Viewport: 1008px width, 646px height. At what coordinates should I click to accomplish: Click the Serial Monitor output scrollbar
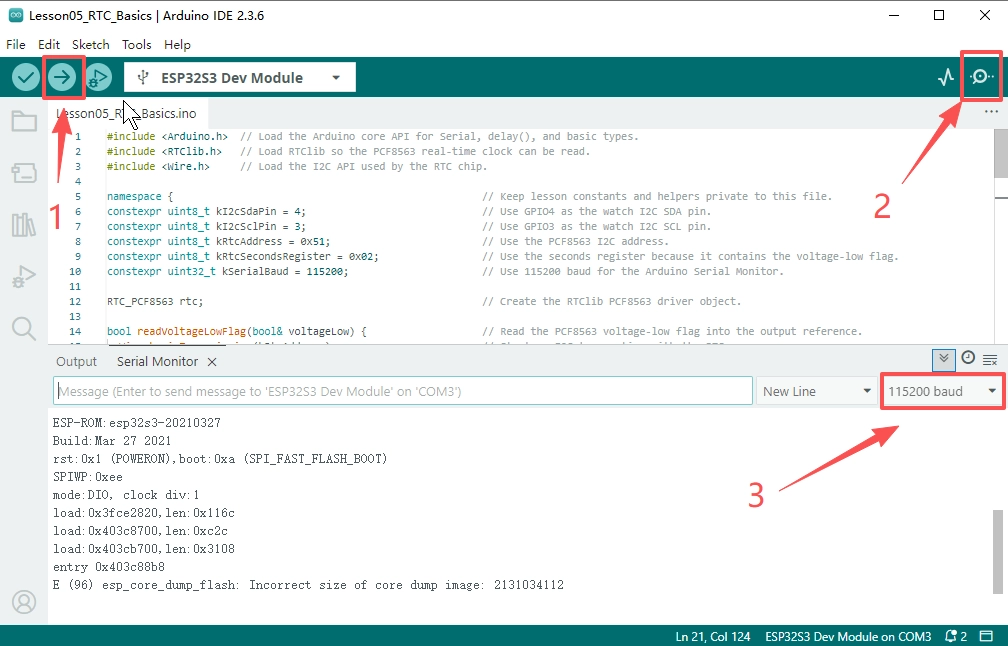998,552
